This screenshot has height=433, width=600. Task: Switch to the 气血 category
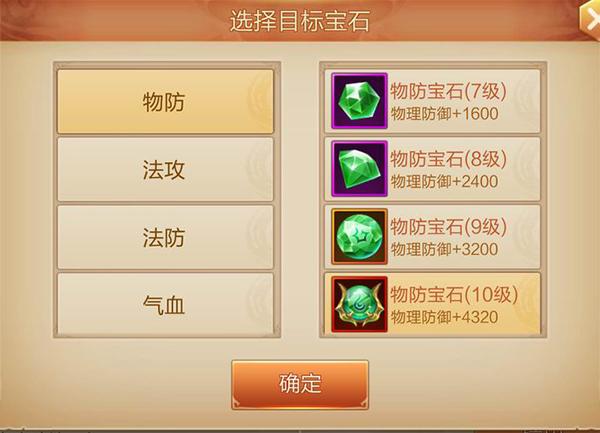coord(165,305)
